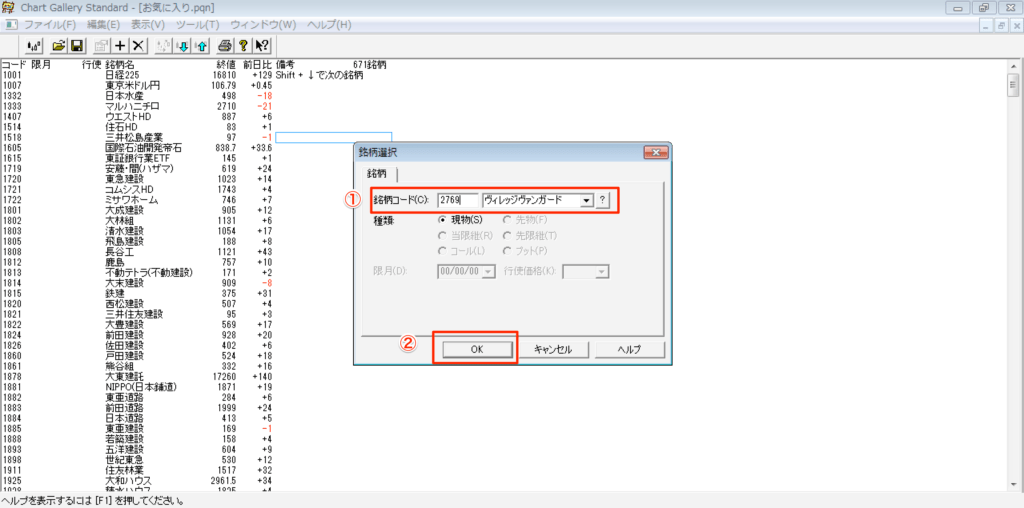Image resolution: width=1024 pixels, height=508 pixels.
Task: Click the greyed properties toolbar icon
Action: [x=102, y=46]
